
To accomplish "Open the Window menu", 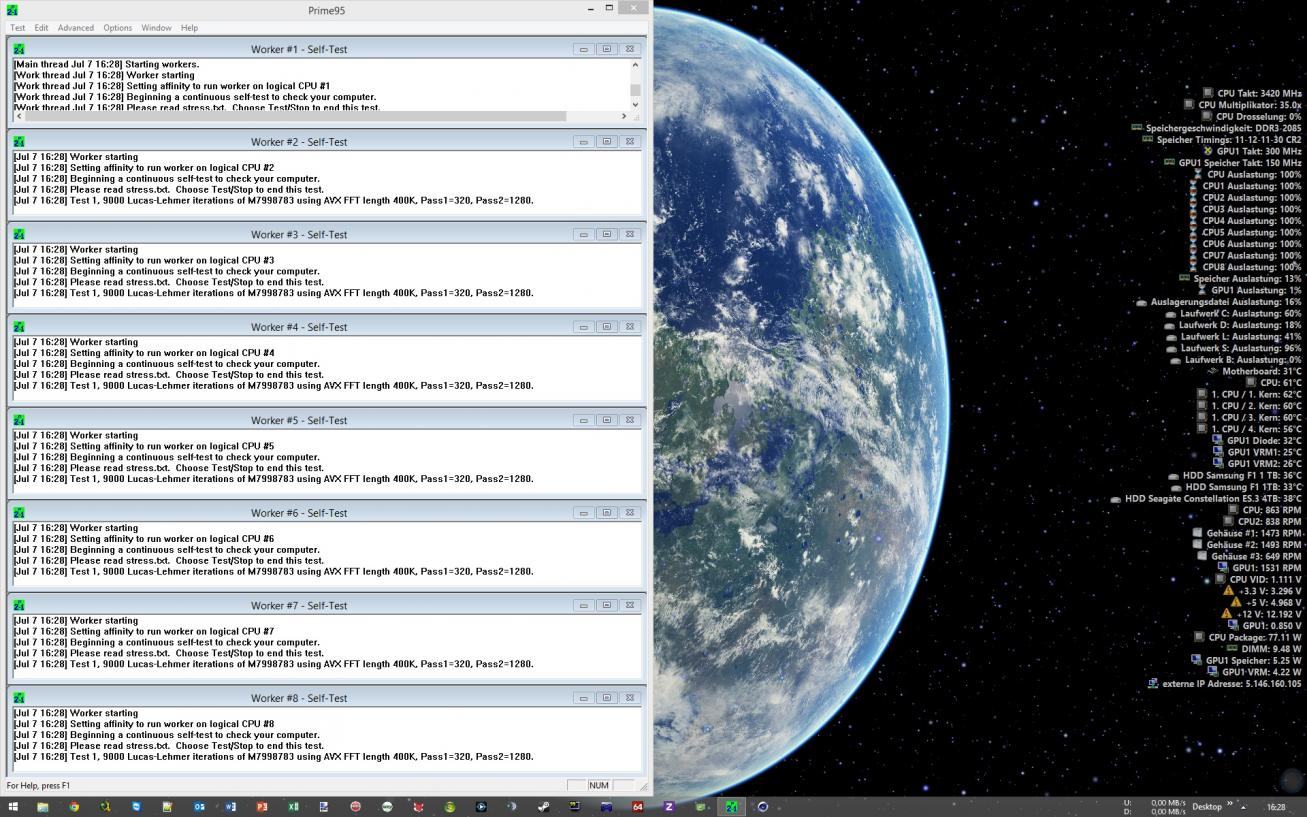I will click(156, 28).
